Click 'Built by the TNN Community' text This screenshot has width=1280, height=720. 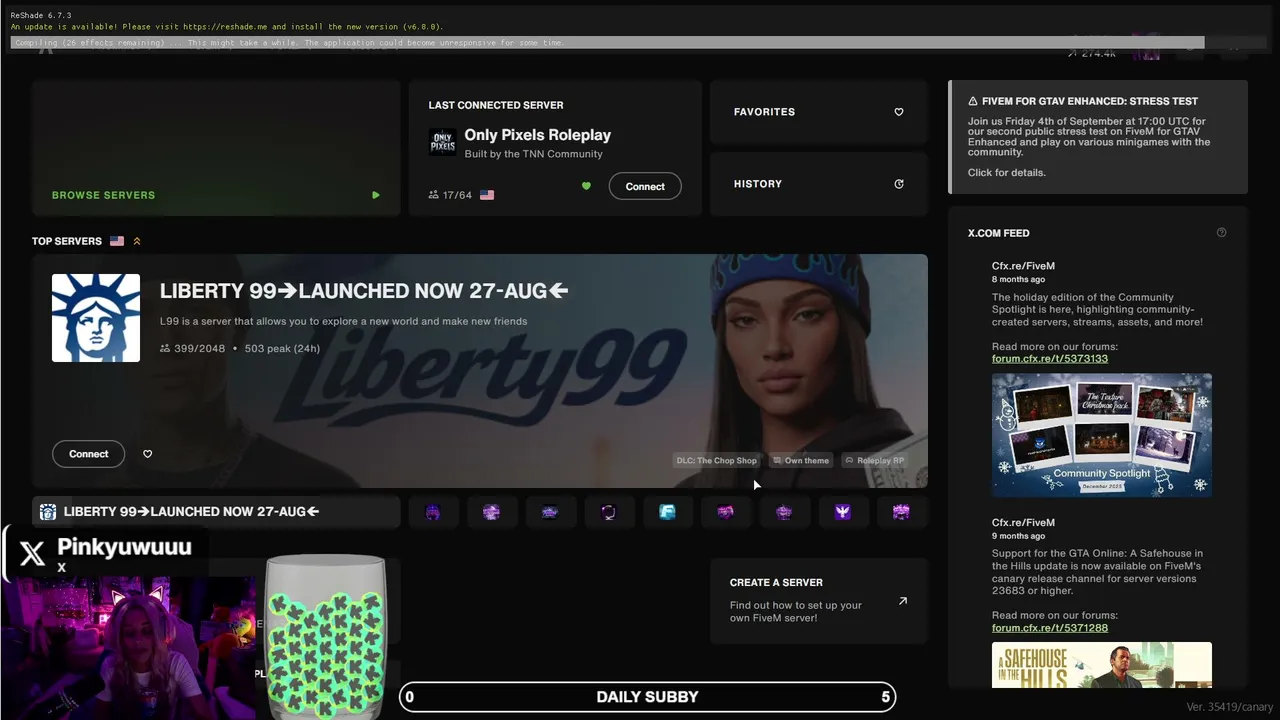pyautogui.click(x=533, y=154)
